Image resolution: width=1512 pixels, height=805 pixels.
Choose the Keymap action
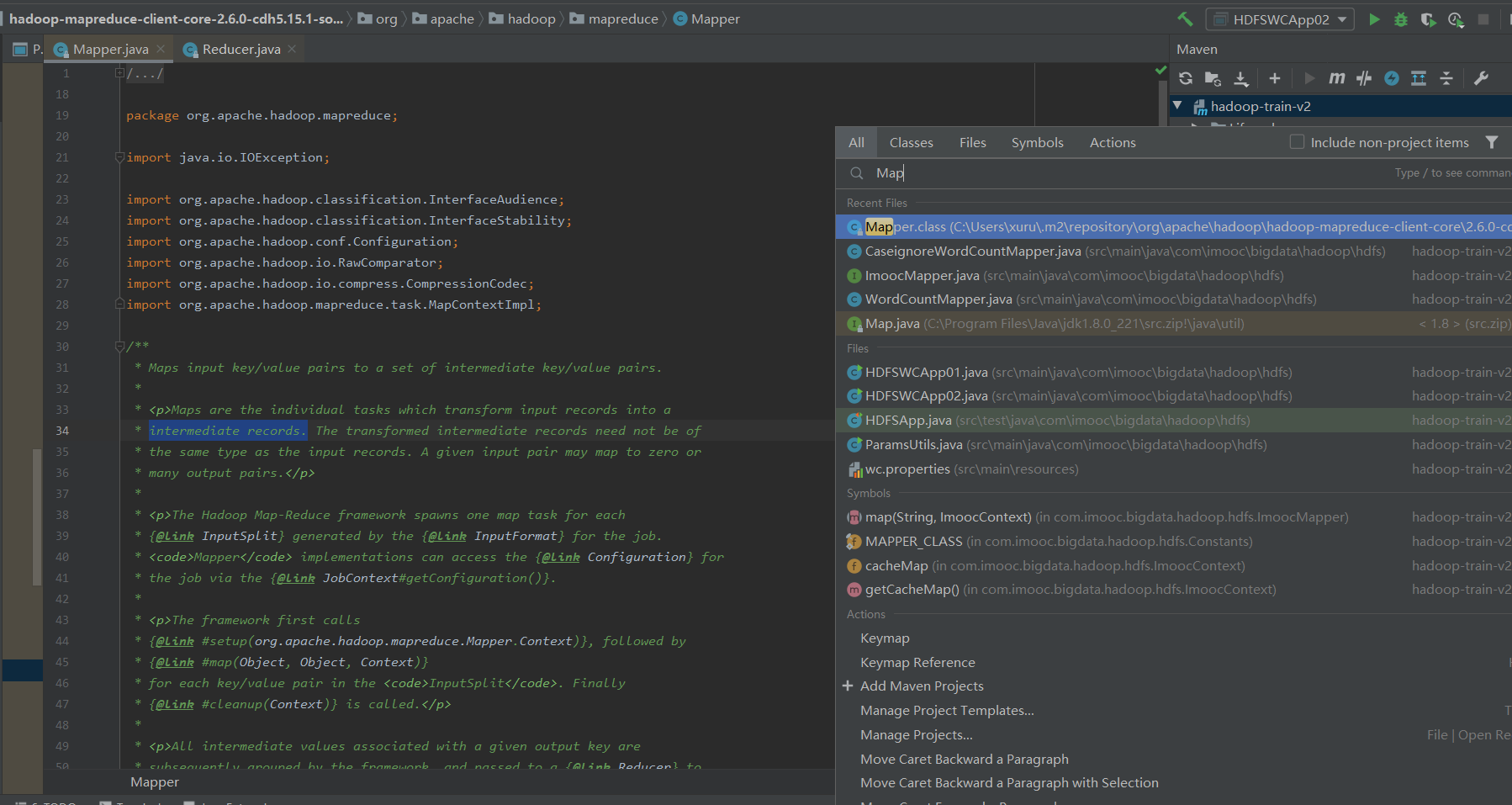tap(1174, 638)
